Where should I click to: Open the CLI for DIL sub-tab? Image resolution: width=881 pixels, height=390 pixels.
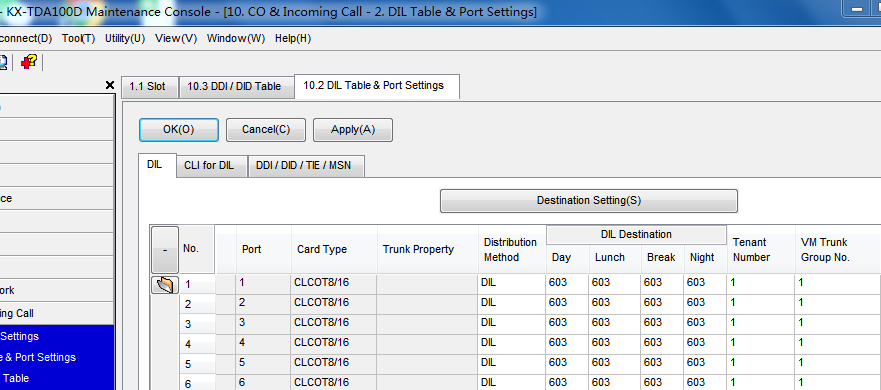(x=212, y=166)
